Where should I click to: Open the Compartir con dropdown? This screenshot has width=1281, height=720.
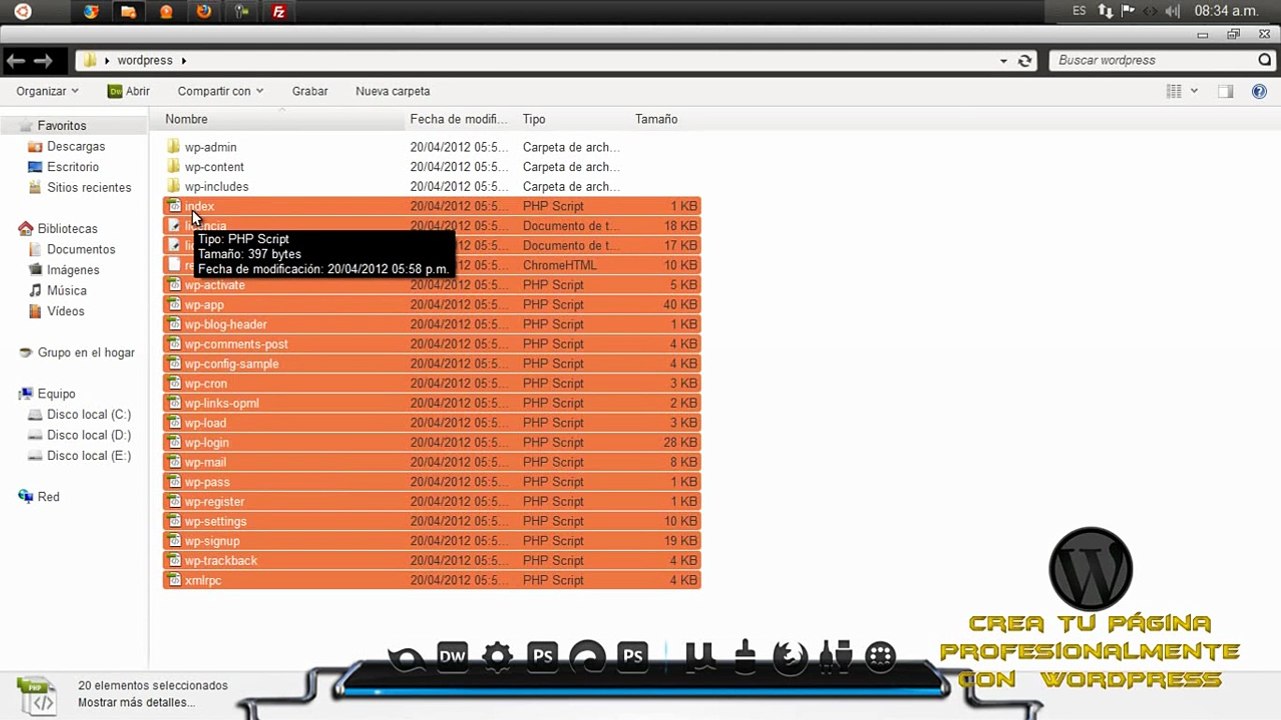(220, 91)
